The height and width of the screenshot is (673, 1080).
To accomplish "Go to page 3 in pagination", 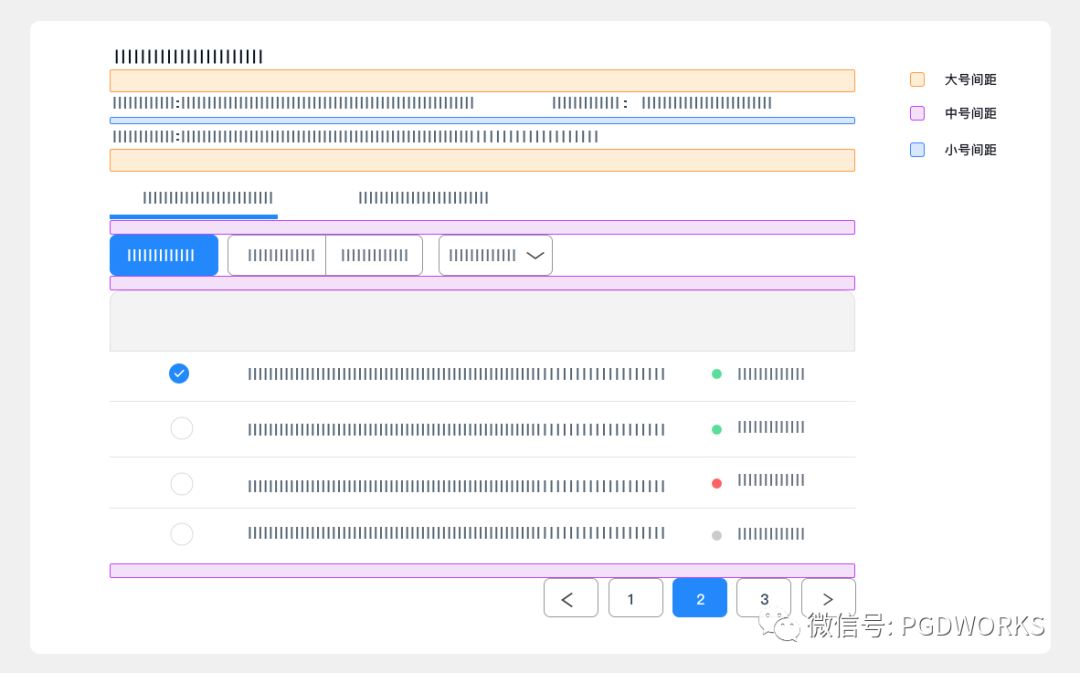I will point(763,598).
